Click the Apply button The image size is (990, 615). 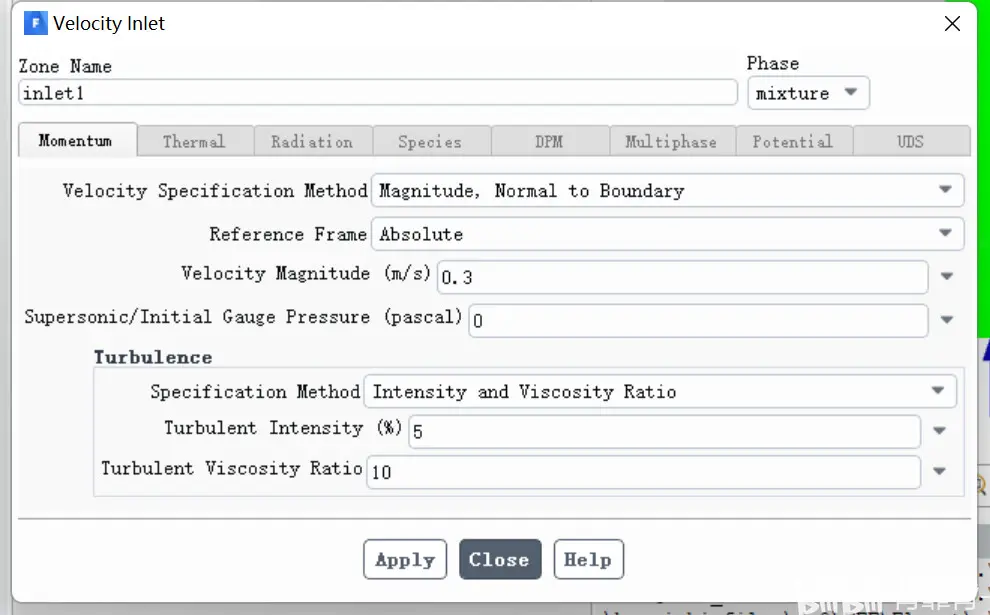[x=405, y=559]
